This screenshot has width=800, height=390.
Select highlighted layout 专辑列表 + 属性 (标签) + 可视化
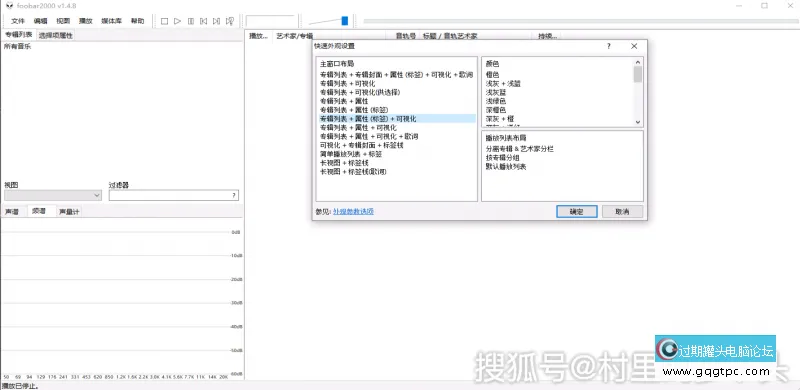[x=396, y=118]
